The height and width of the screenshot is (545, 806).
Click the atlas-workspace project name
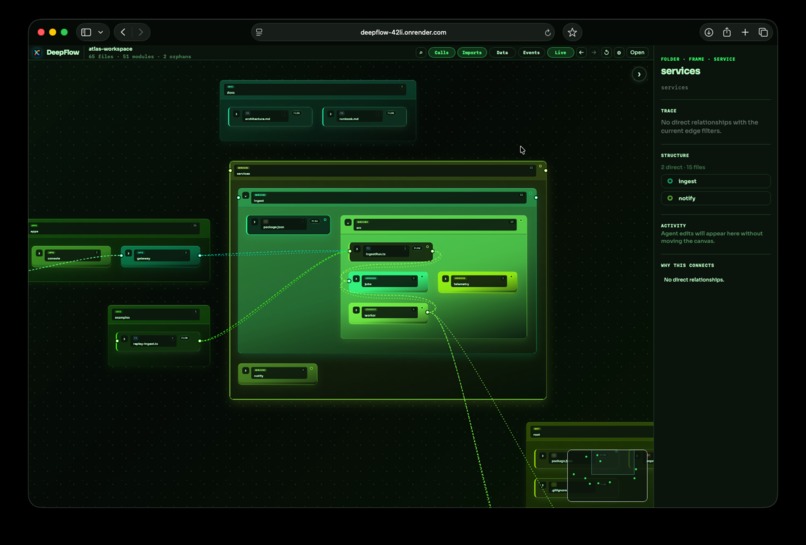[111, 49]
